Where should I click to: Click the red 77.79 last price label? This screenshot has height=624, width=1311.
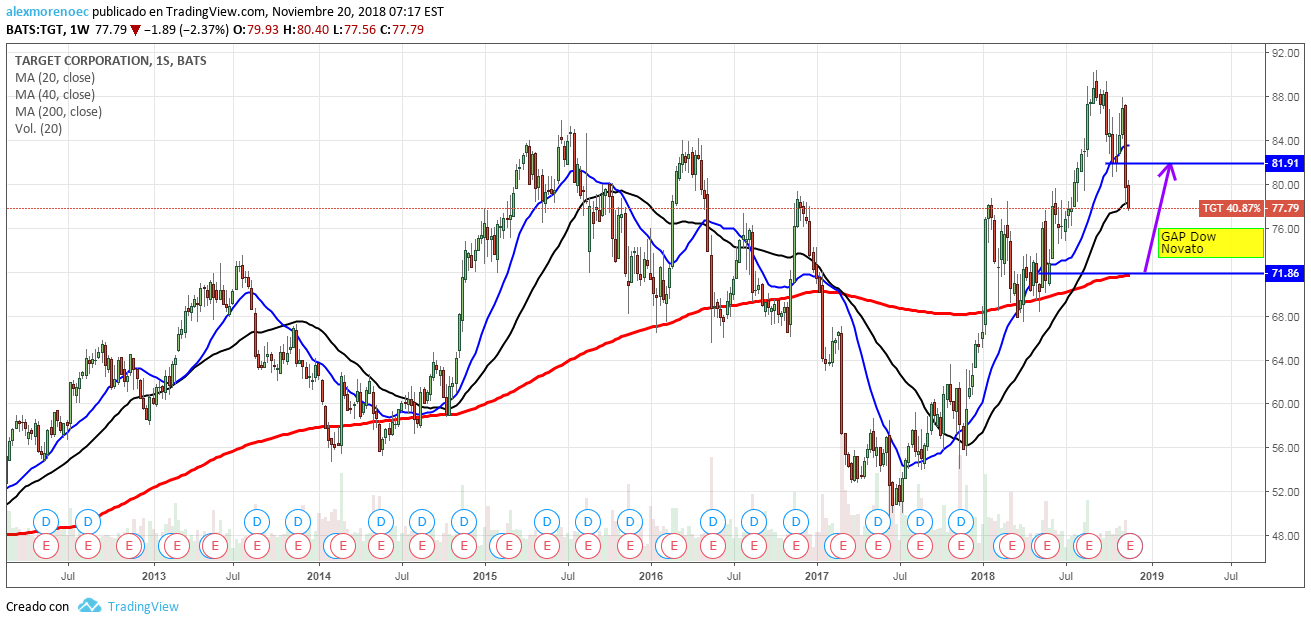pyautogui.click(x=1283, y=208)
